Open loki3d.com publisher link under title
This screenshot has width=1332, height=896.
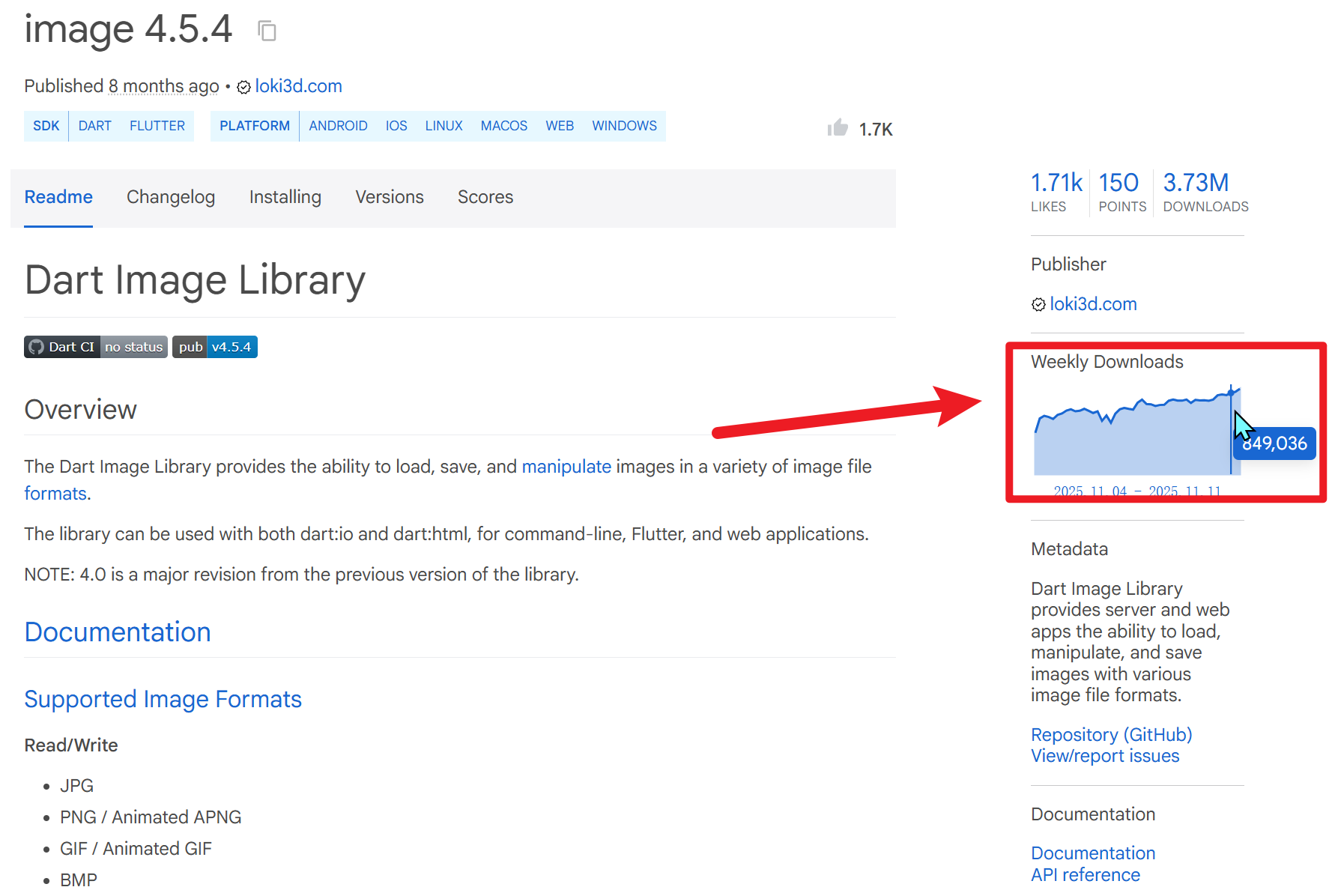[x=298, y=86]
